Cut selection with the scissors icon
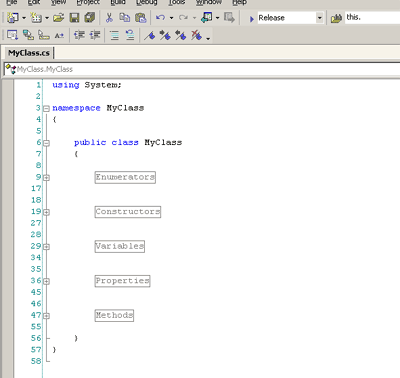Screen dimensions: 400x378 click(x=109, y=18)
